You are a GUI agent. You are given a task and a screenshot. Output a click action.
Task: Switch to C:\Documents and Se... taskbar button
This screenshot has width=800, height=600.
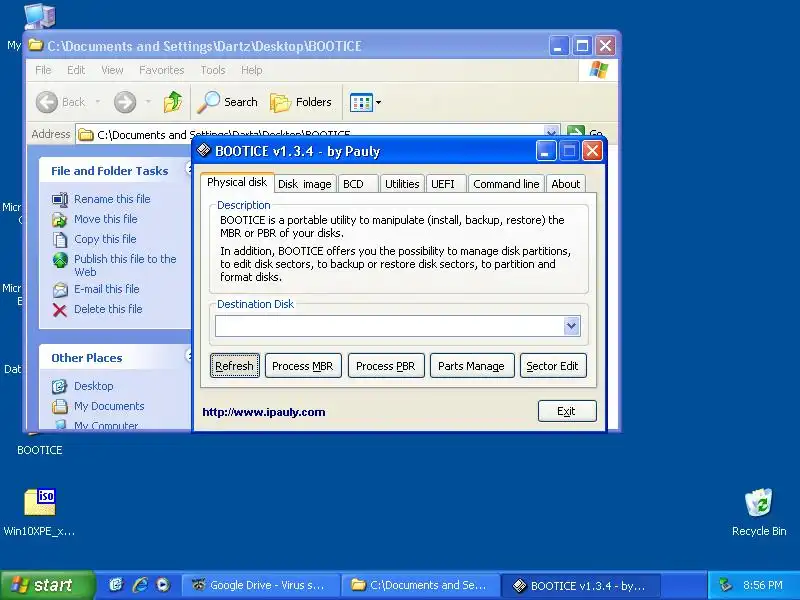pos(419,585)
